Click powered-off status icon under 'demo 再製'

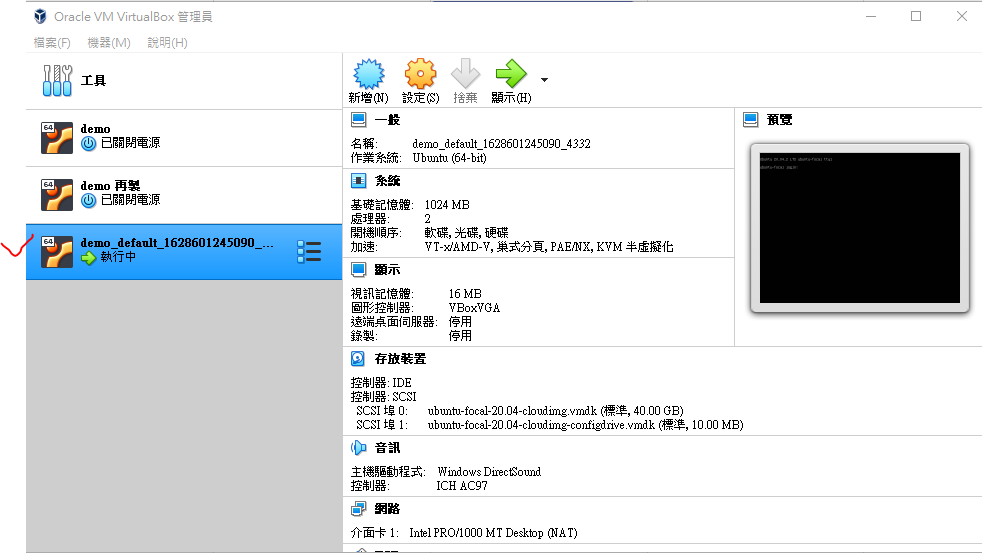click(x=88, y=200)
